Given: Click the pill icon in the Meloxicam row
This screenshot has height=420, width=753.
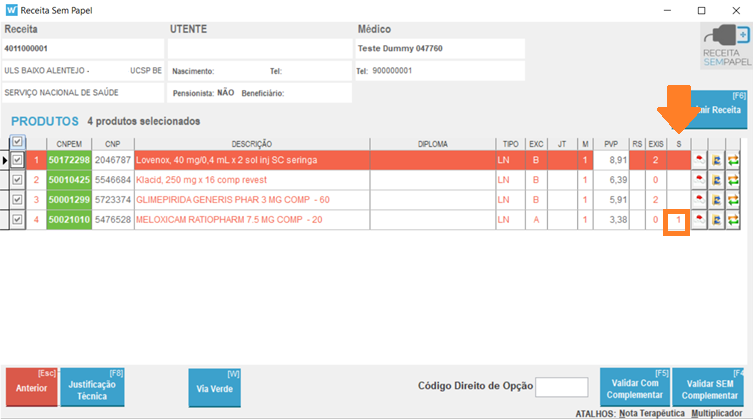Looking at the screenshot, I should tap(699, 220).
